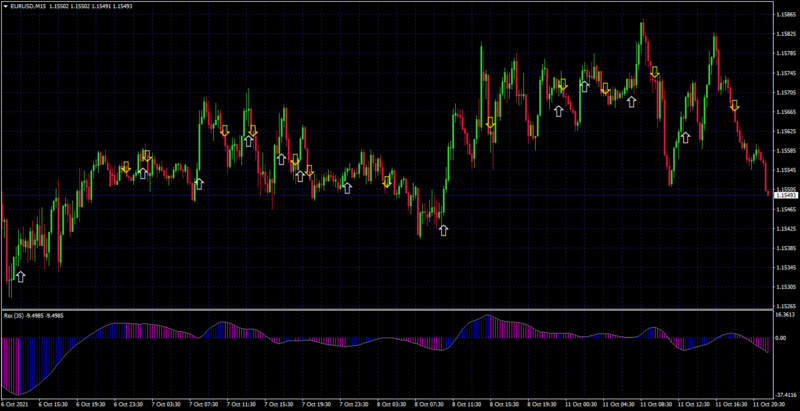Click the 1.15465 price axis label
This screenshot has height=411, width=800.
pyautogui.click(x=784, y=209)
